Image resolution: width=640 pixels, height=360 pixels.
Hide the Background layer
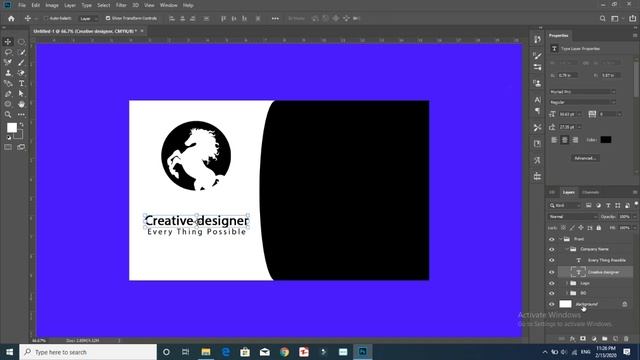click(x=552, y=304)
